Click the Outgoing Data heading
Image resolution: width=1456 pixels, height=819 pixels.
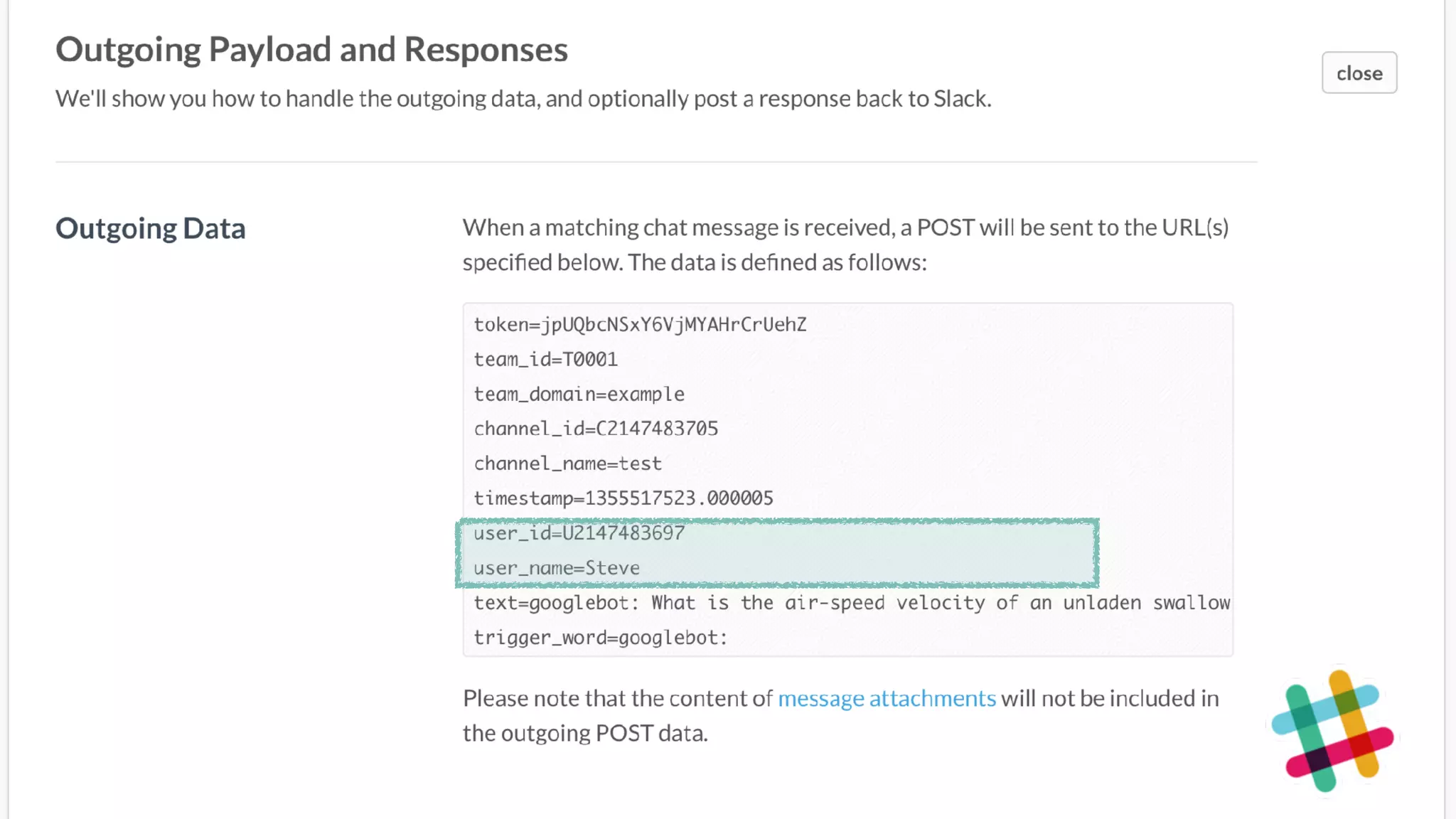(151, 229)
